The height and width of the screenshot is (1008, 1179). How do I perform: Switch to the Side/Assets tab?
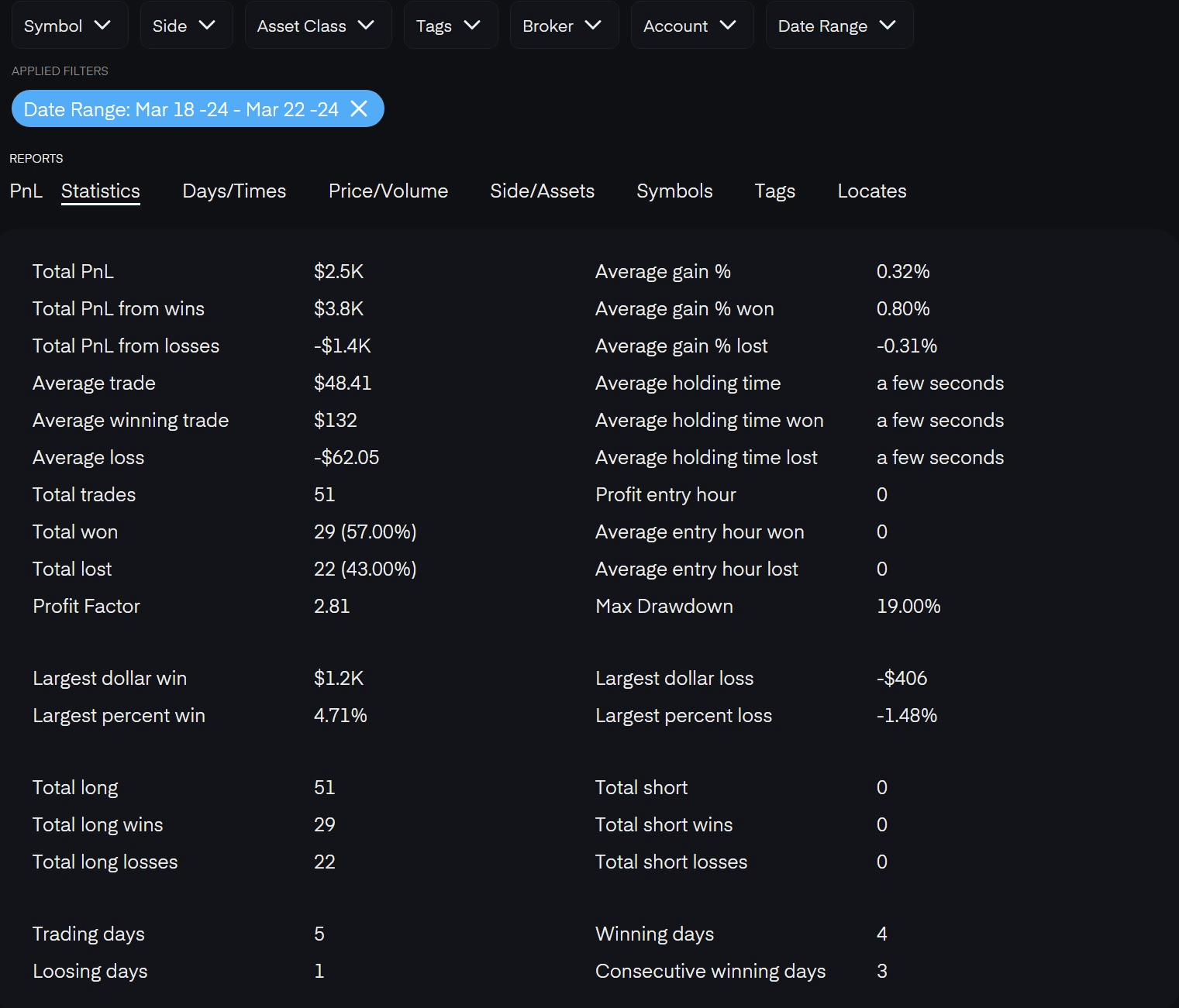click(x=542, y=191)
